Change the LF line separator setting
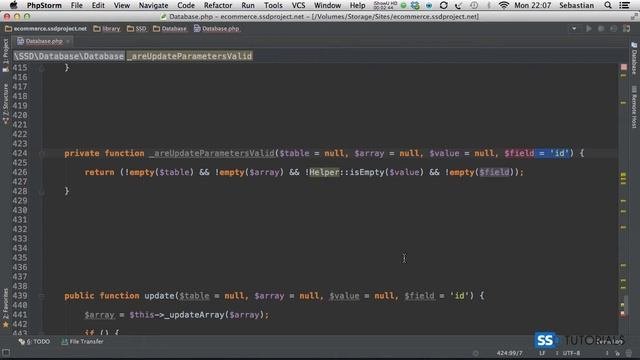Image resolution: width=640 pixels, height=360 pixels. pos(542,353)
